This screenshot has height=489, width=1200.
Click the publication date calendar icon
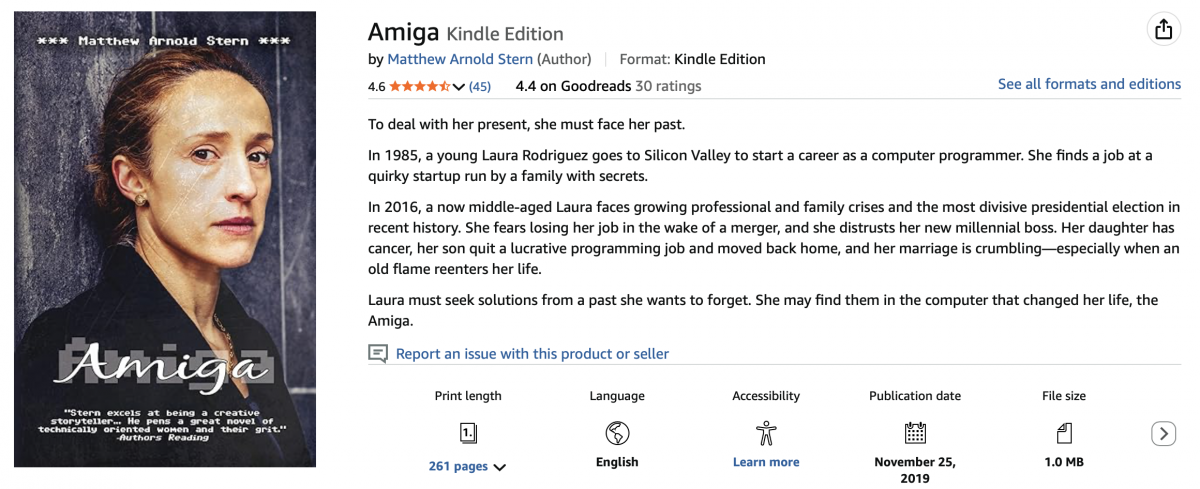[x=915, y=433]
